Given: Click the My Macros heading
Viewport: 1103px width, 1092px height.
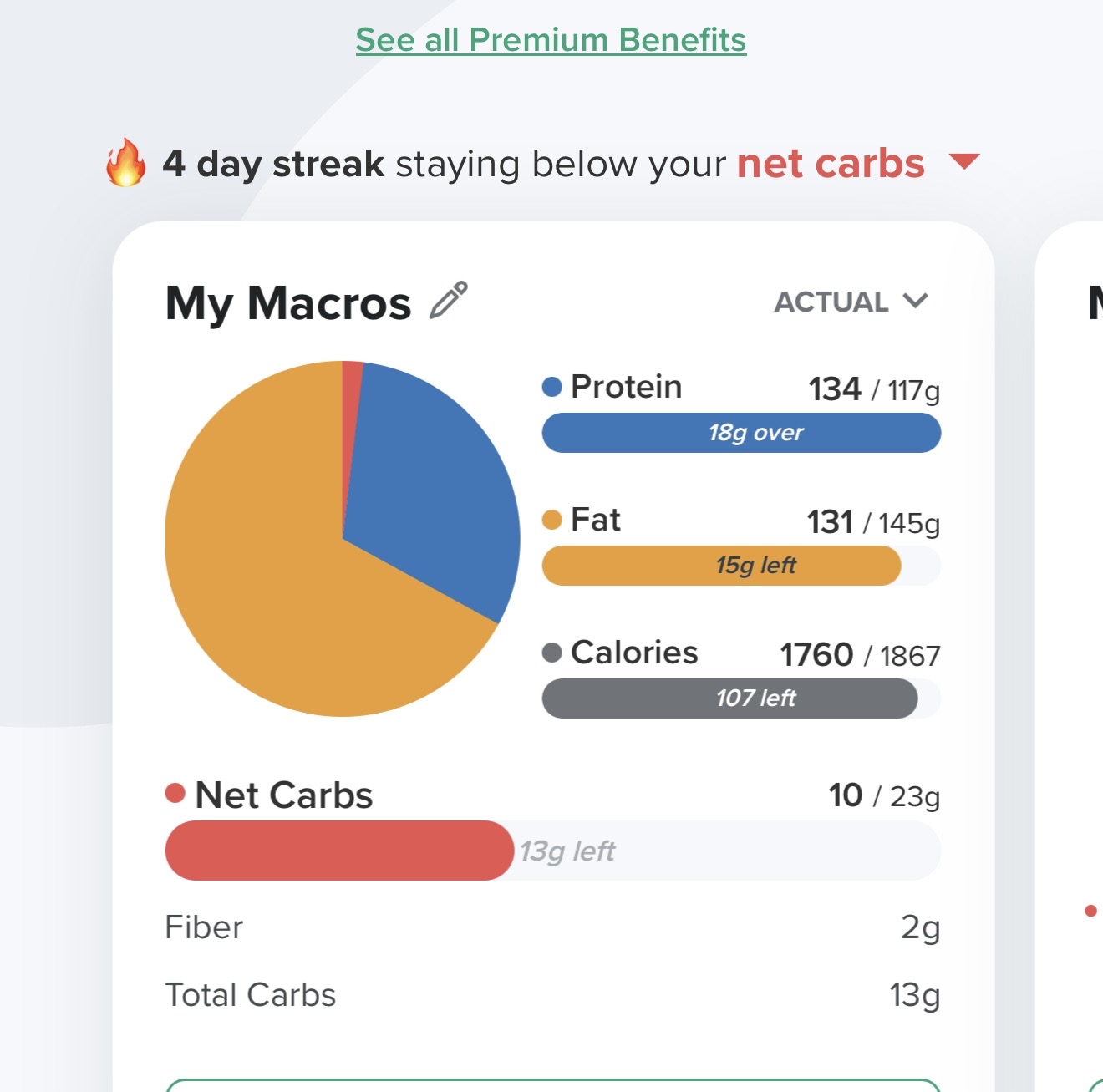Looking at the screenshot, I should pyautogui.click(x=288, y=302).
